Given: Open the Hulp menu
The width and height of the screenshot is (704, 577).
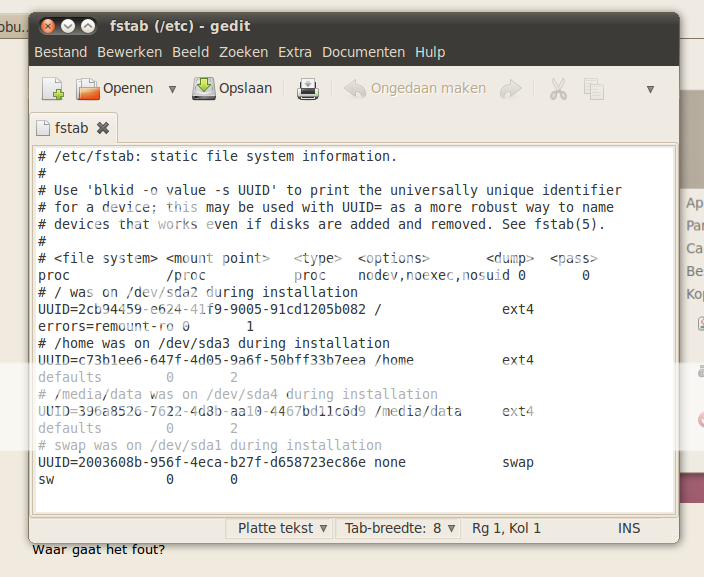Looking at the screenshot, I should tap(430, 52).
